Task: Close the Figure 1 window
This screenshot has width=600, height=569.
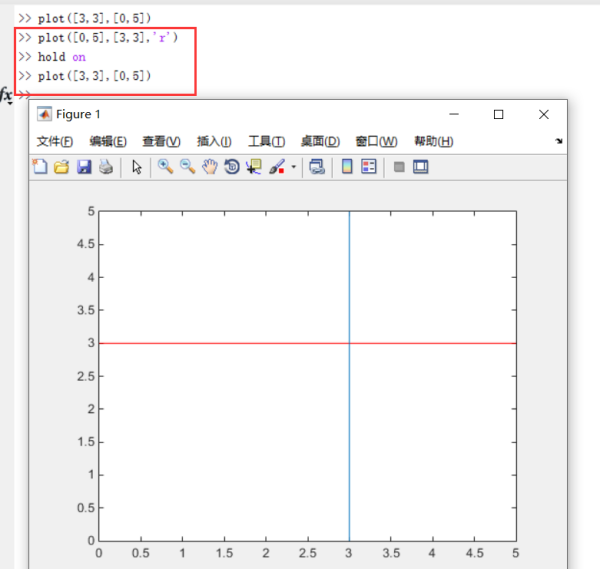Action: [544, 114]
